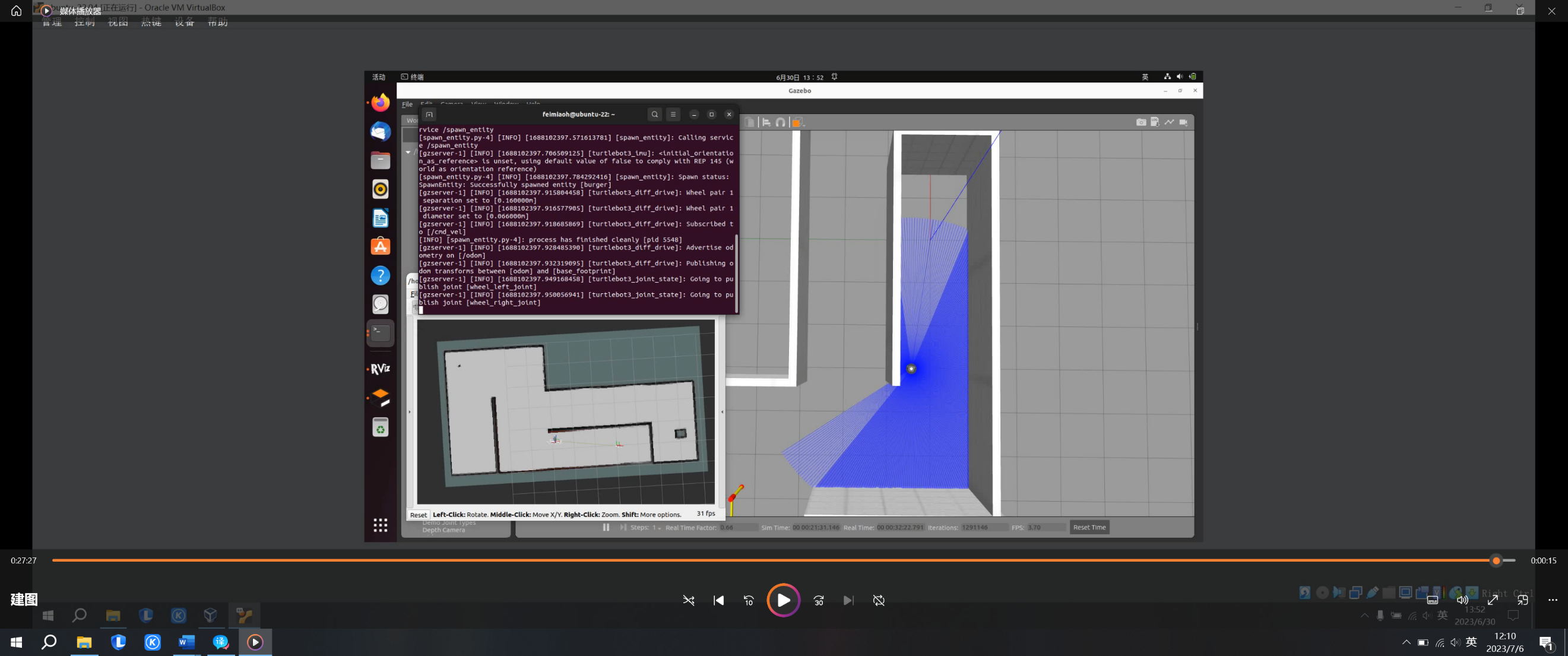Open Gazebo view angle dropdown
Viewport: 1568px width, 656px height.
click(797, 122)
